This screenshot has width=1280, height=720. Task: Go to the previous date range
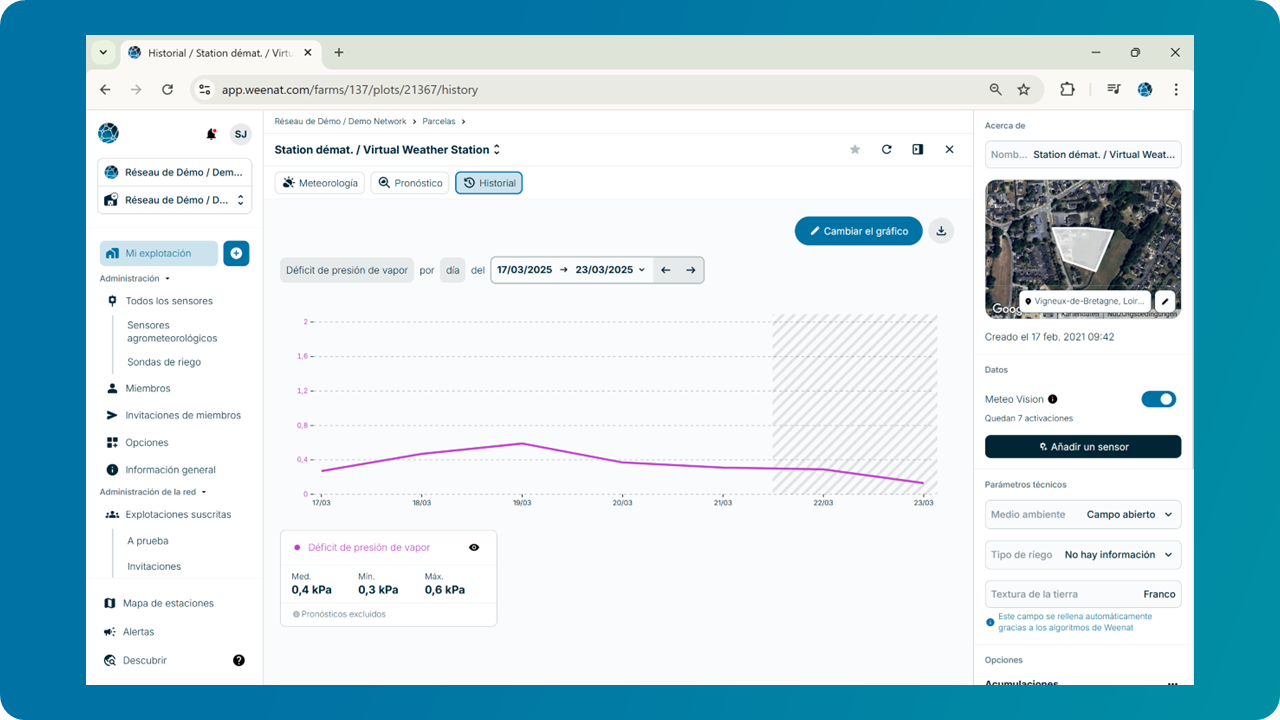pos(666,270)
